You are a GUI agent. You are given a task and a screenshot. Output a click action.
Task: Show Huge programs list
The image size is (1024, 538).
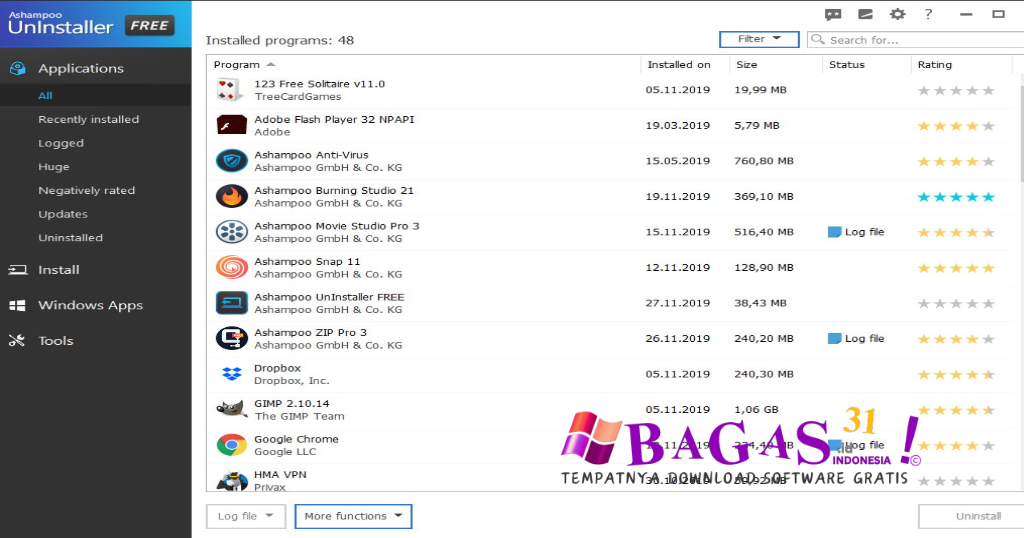pyautogui.click(x=54, y=166)
